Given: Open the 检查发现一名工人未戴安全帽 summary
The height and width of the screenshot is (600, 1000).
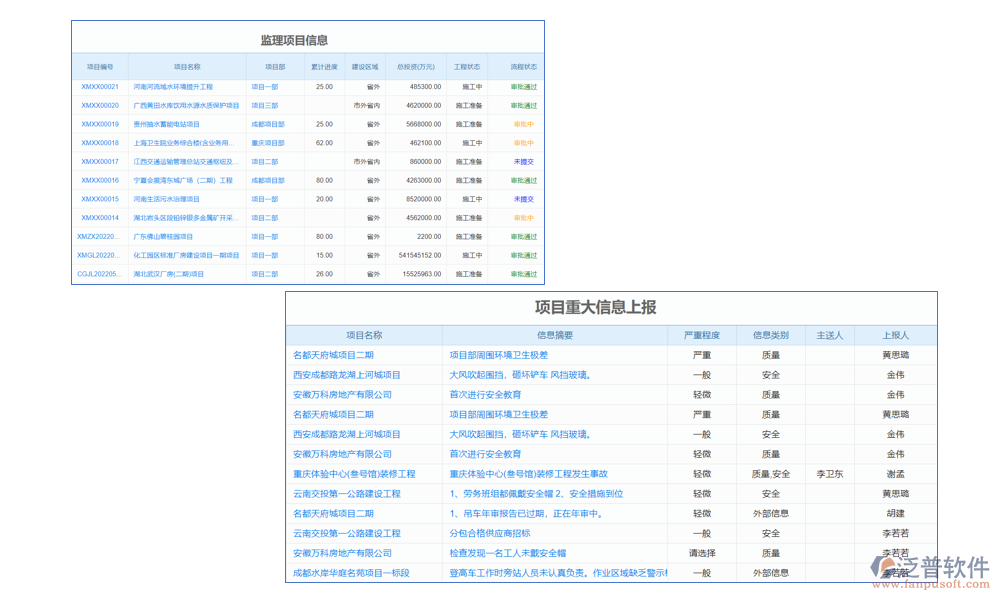Looking at the screenshot, I should pyautogui.click(x=508, y=553).
